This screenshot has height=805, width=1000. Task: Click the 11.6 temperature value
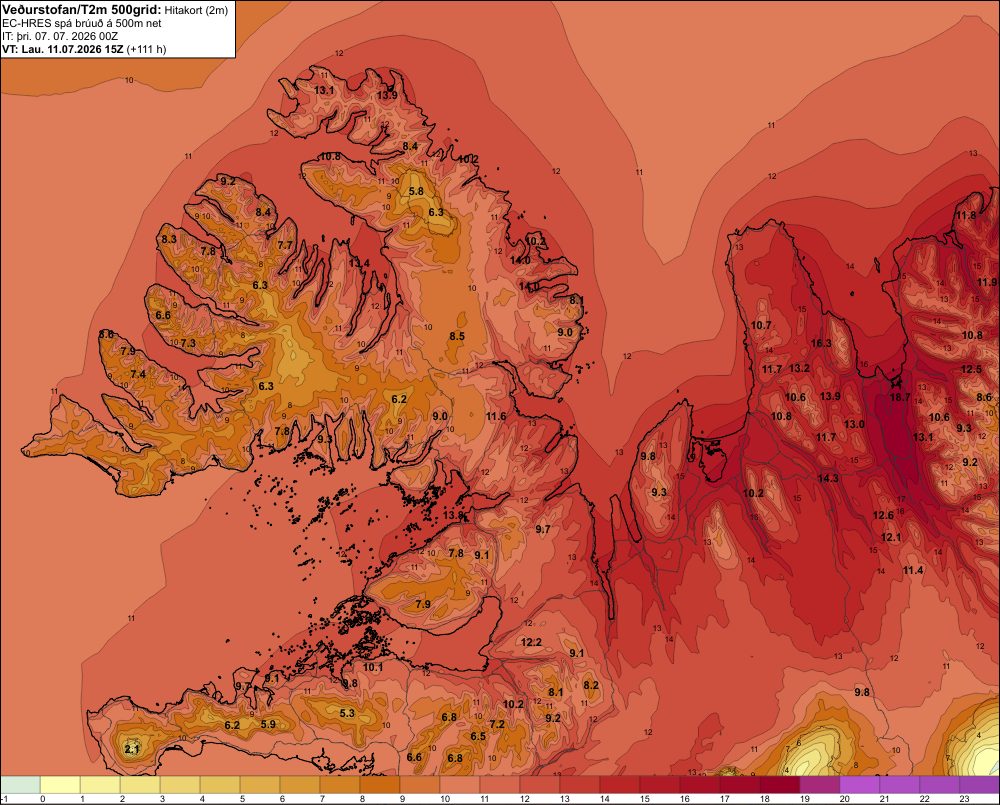pos(496,417)
